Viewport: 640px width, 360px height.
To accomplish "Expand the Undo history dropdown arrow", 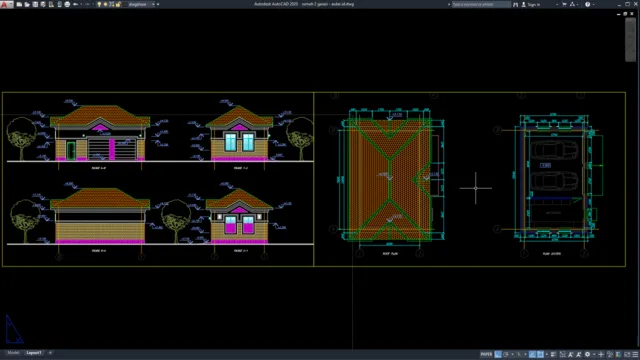I will [x=81, y=4].
